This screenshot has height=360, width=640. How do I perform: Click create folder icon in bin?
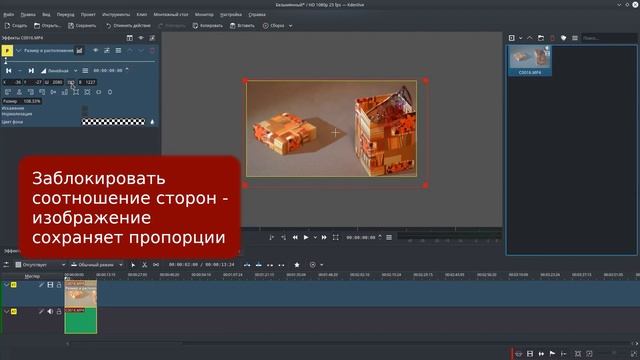click(541, 38)
